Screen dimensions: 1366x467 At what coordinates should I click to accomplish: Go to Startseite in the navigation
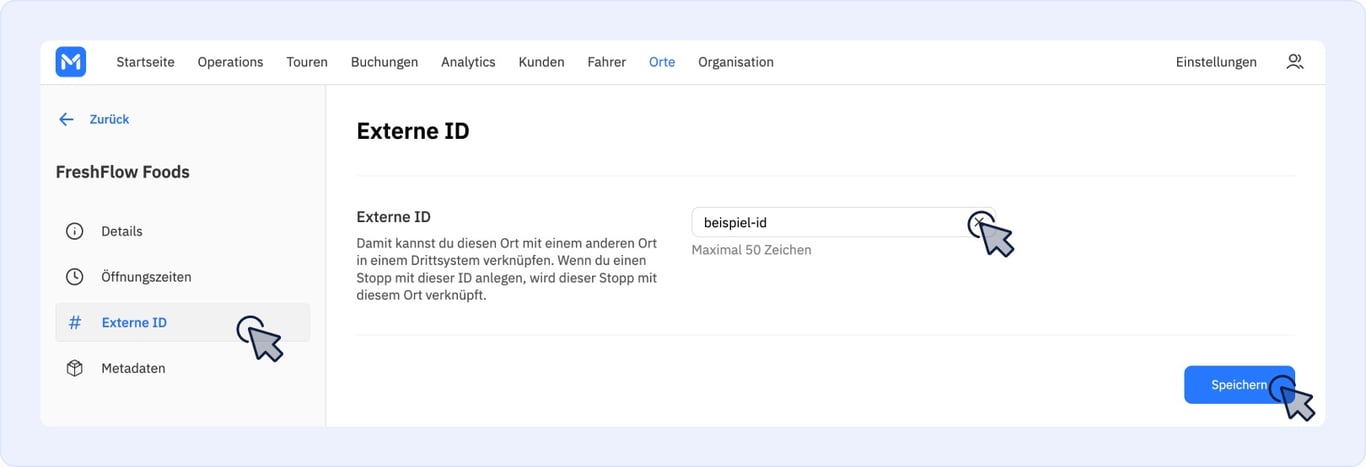[x=145, y=62]
